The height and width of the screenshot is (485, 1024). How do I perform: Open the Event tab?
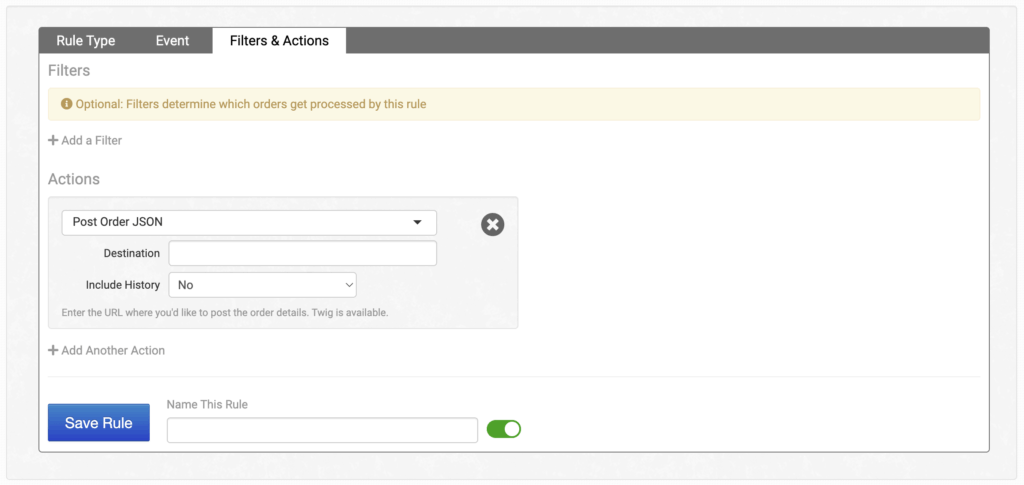(x=172, y=41)
